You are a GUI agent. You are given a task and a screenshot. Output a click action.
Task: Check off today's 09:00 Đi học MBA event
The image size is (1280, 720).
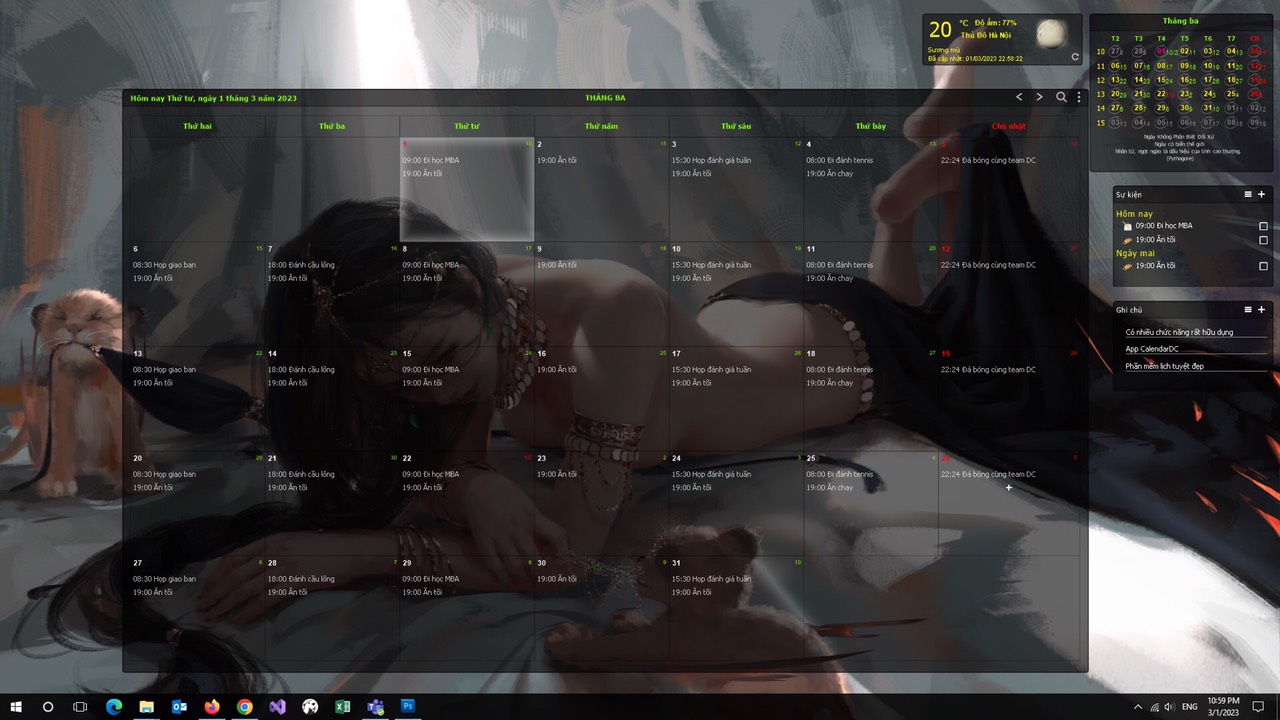(x=1263, y=226)
